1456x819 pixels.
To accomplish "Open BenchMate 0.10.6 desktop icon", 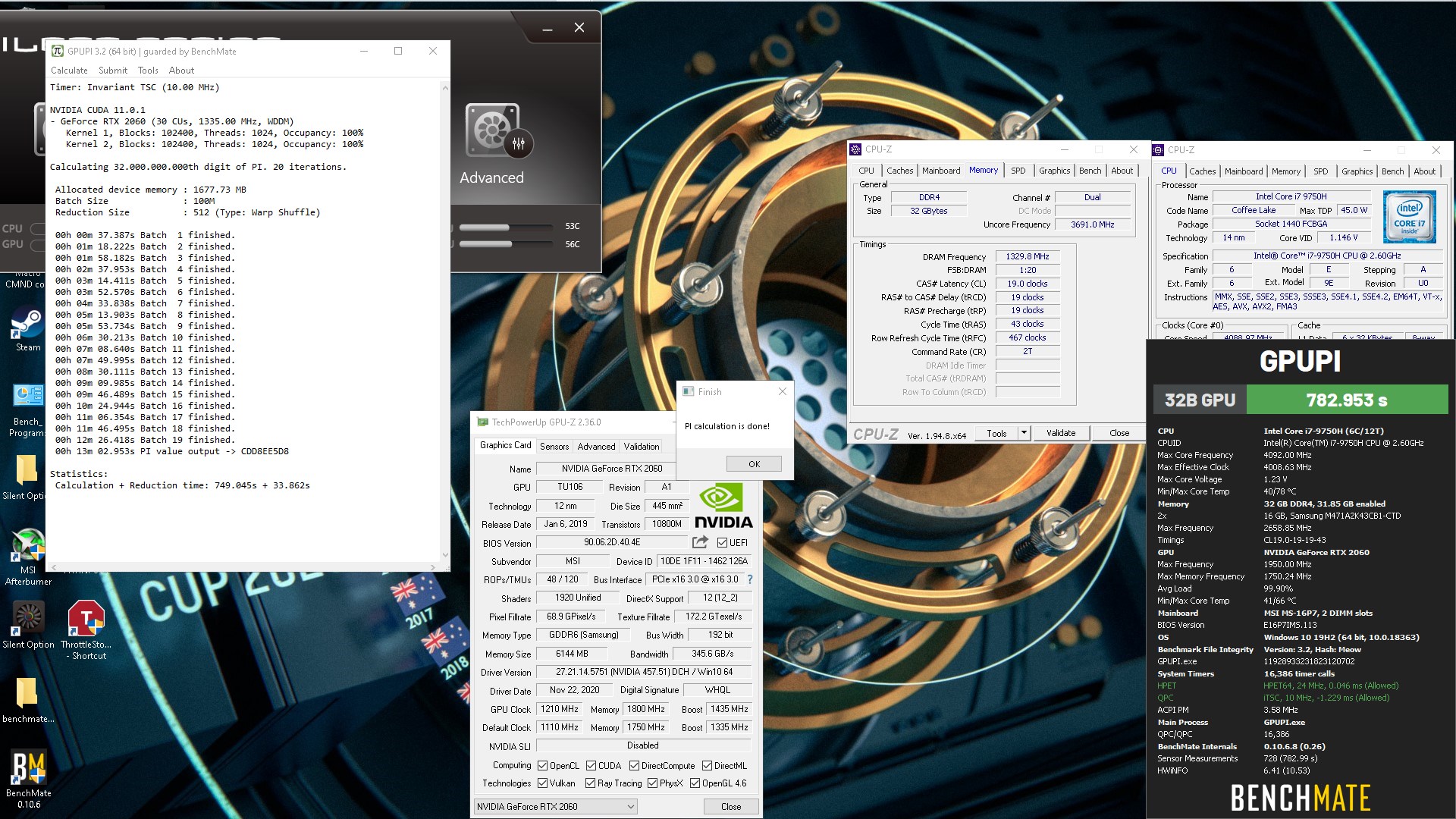I will pyautogui.click(x=28, y=779).
